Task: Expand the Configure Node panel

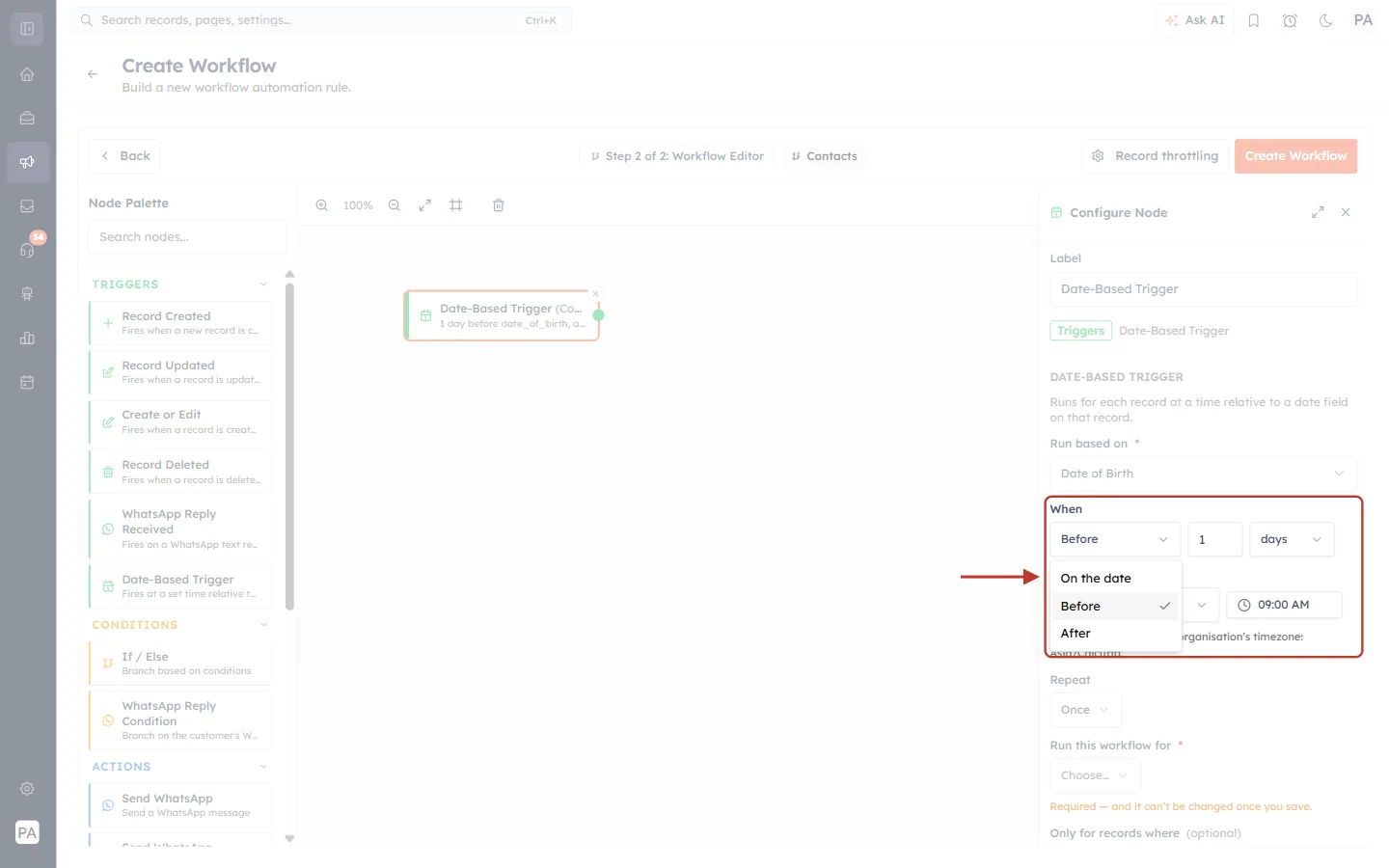Action: (x=1318, y=212)
